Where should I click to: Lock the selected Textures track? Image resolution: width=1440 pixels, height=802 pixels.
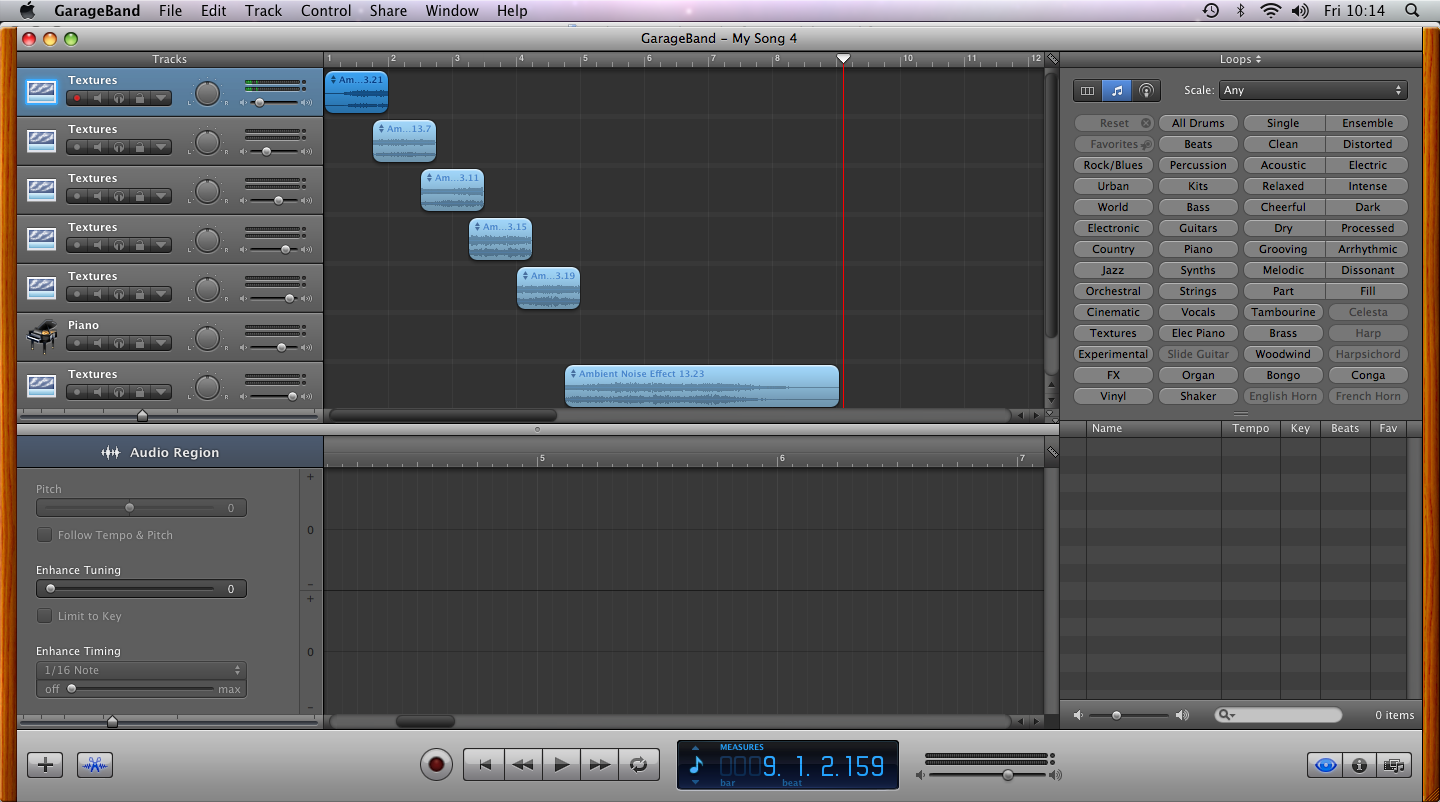pyautogui.click(x=139, y=98)
